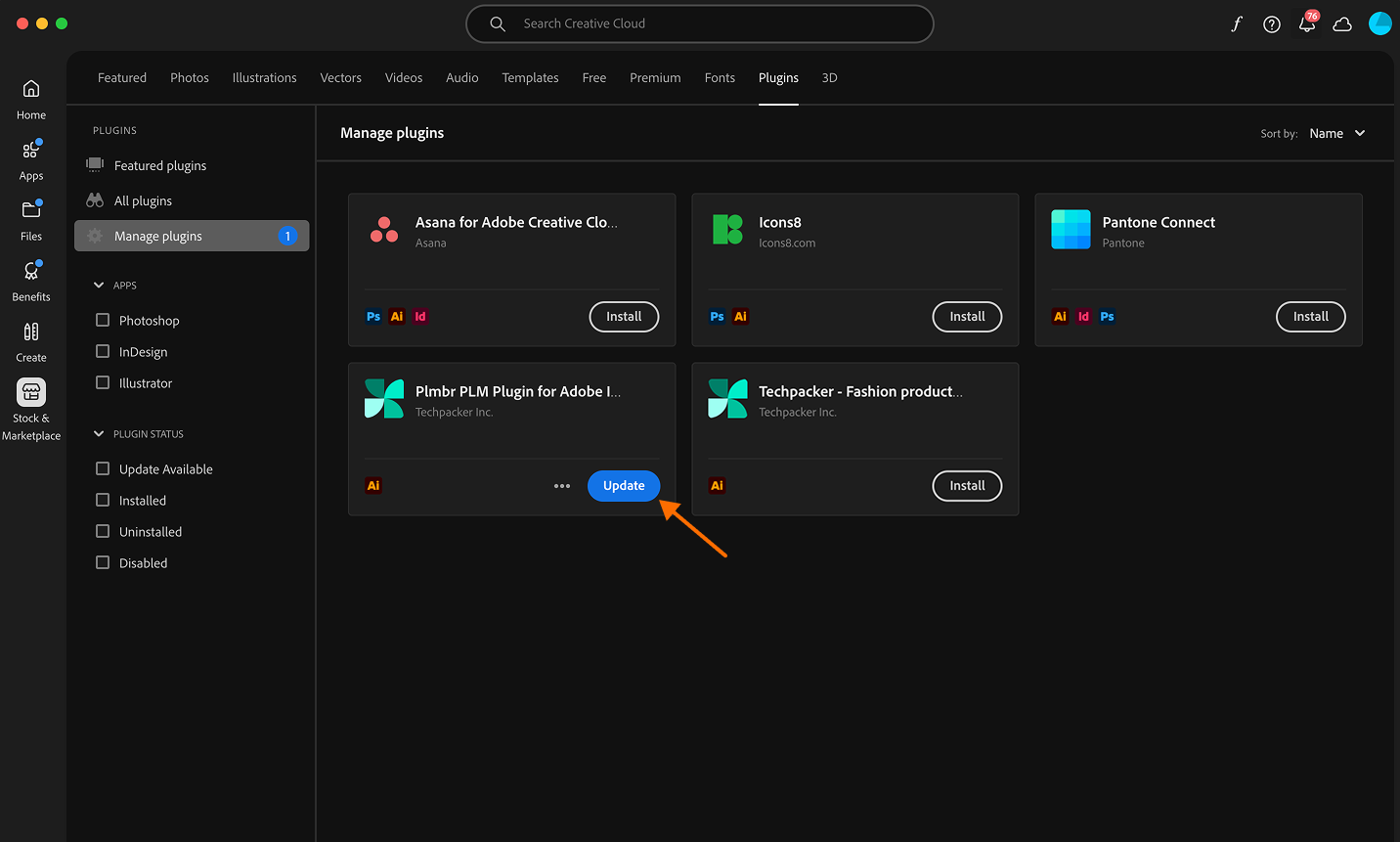This screenshot has height=842, width=1400.
Task: Open the Sort by Name dropdown
Action: click(x=1336, y=133)
